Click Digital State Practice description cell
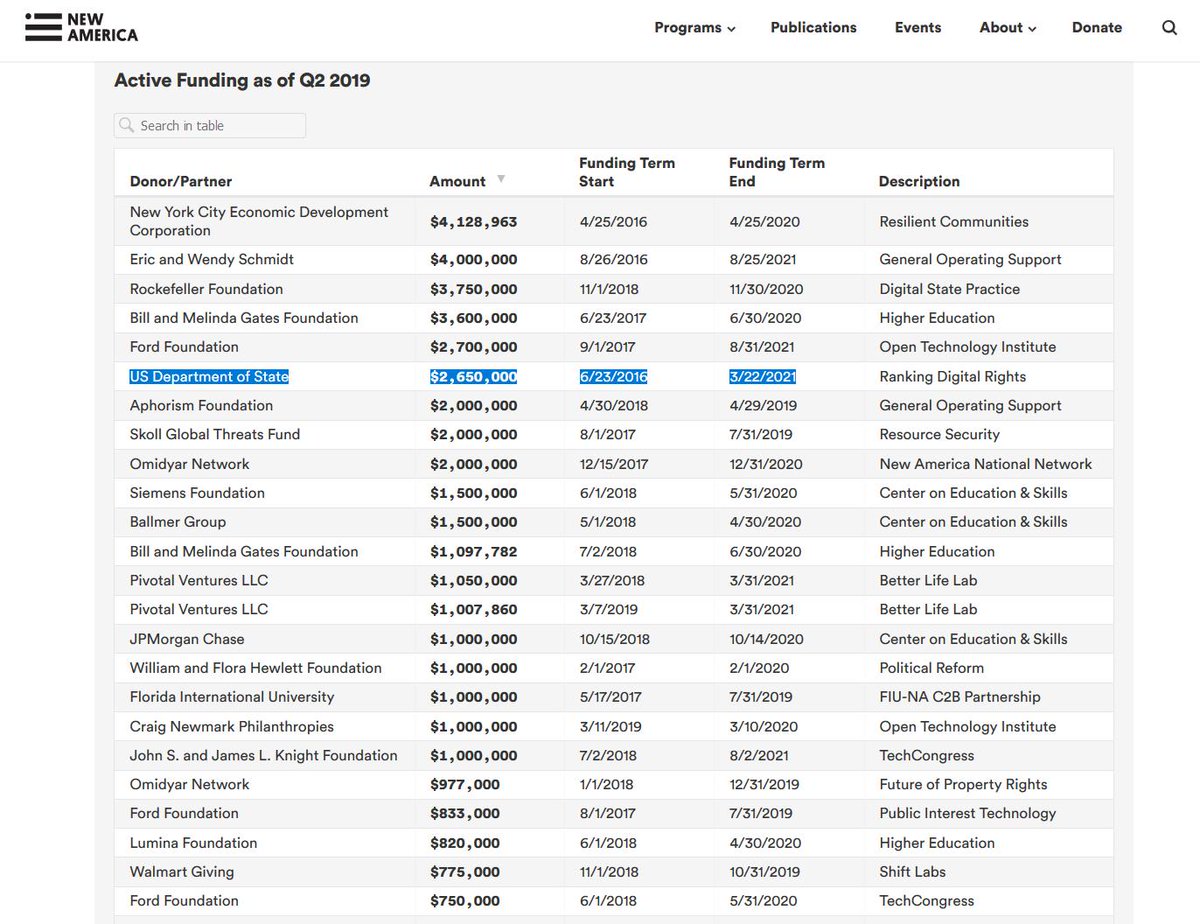The height and width of the screenshot is (924, 1200). 949,289
